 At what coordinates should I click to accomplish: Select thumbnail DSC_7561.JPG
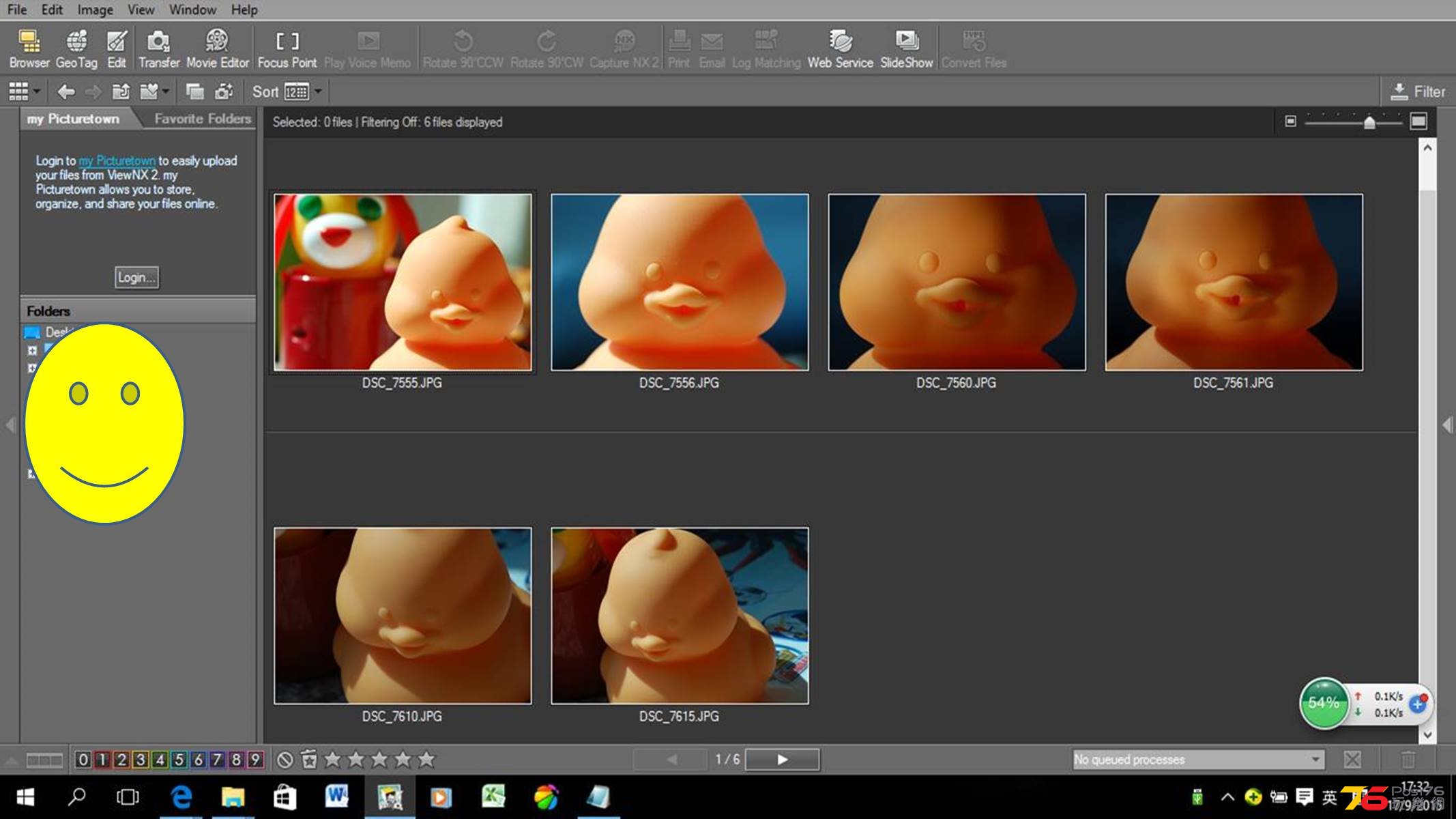click(x=1234, y=283)
